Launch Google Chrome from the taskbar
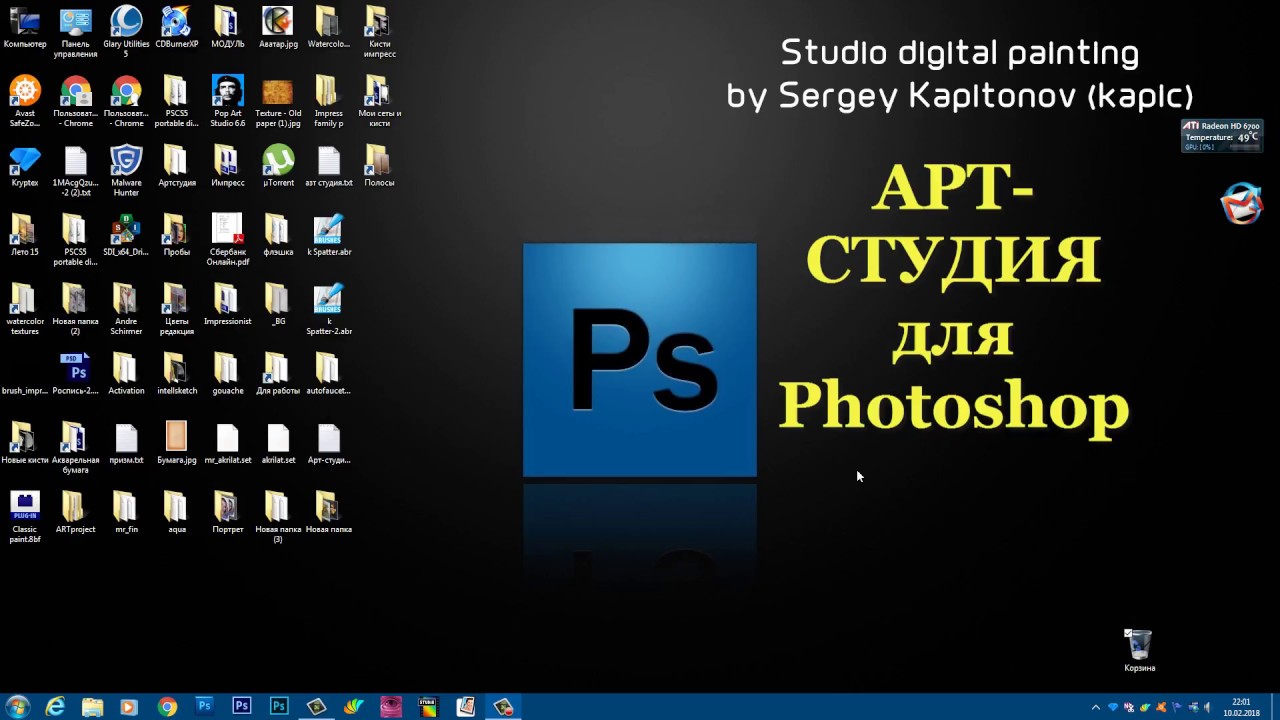This screenshot has height=720, width=1280. (167, 707)
